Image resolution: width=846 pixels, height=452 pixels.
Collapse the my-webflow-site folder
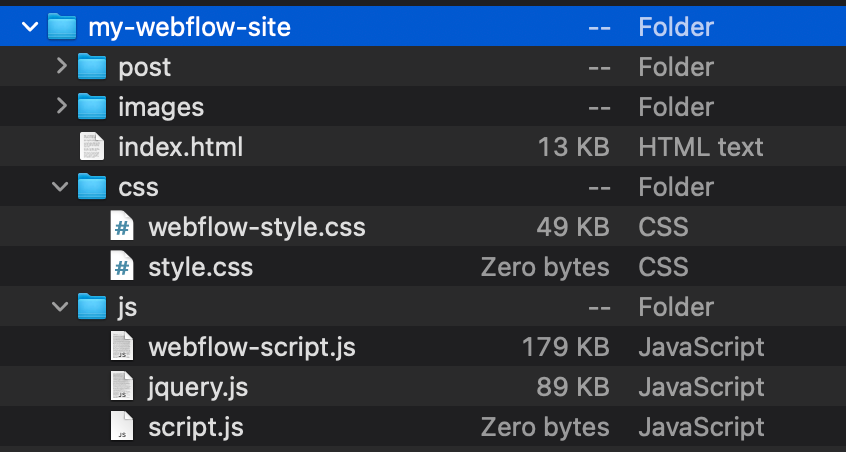pyautogui.click(x=30, y=26)
